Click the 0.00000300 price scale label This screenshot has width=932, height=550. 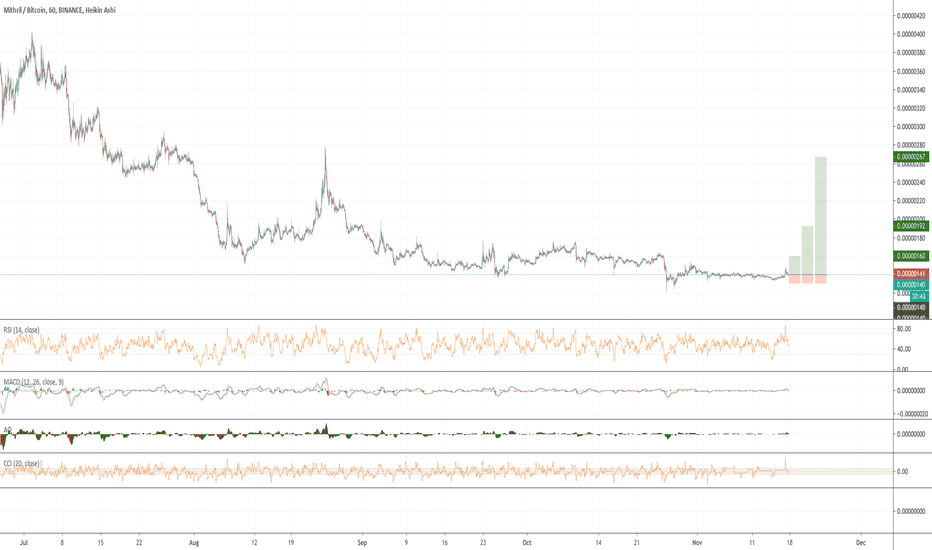911,127
